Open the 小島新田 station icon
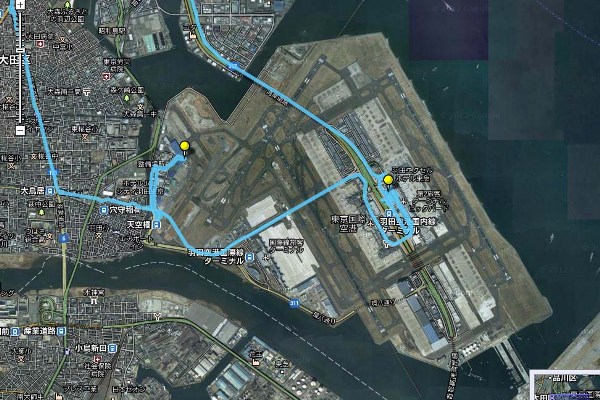 (112, 348)
